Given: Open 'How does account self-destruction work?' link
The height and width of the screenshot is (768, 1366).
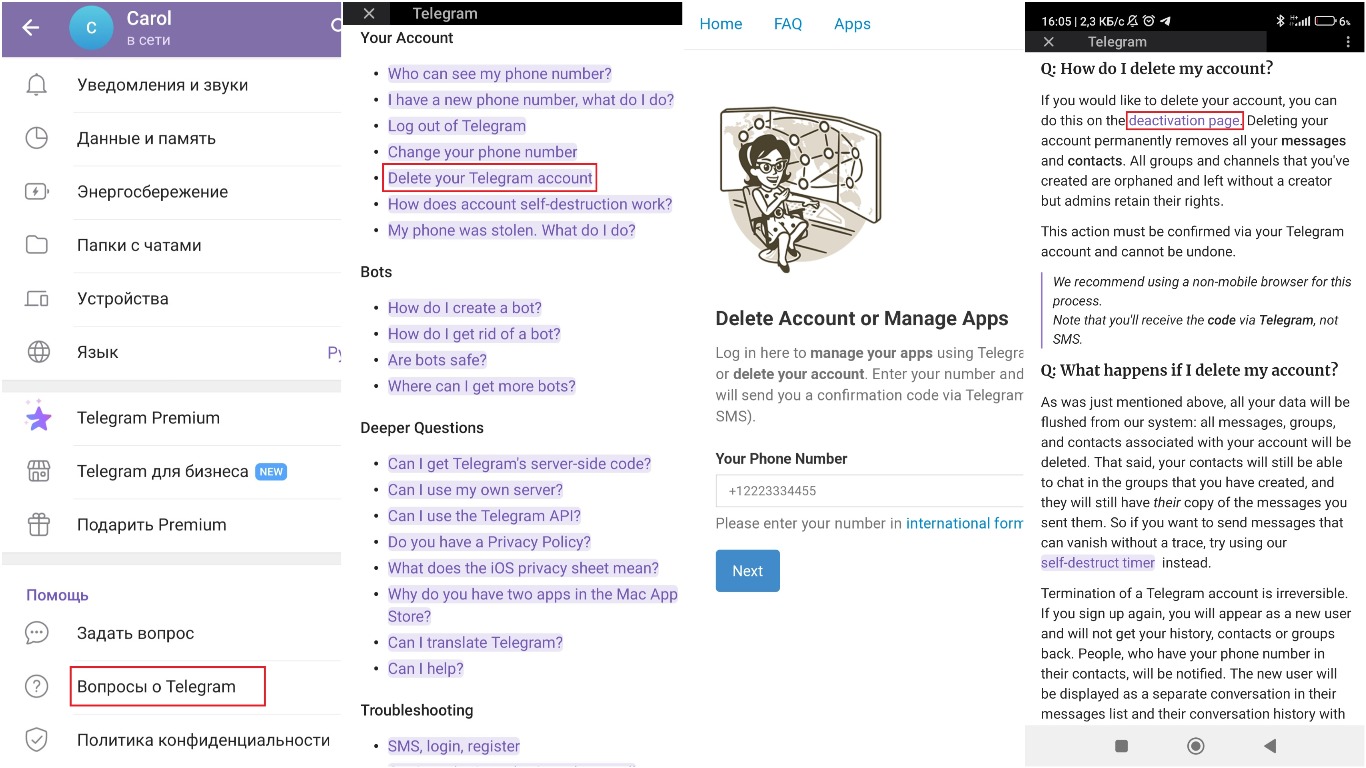Looking at the screenshot, I should [530, 204].
